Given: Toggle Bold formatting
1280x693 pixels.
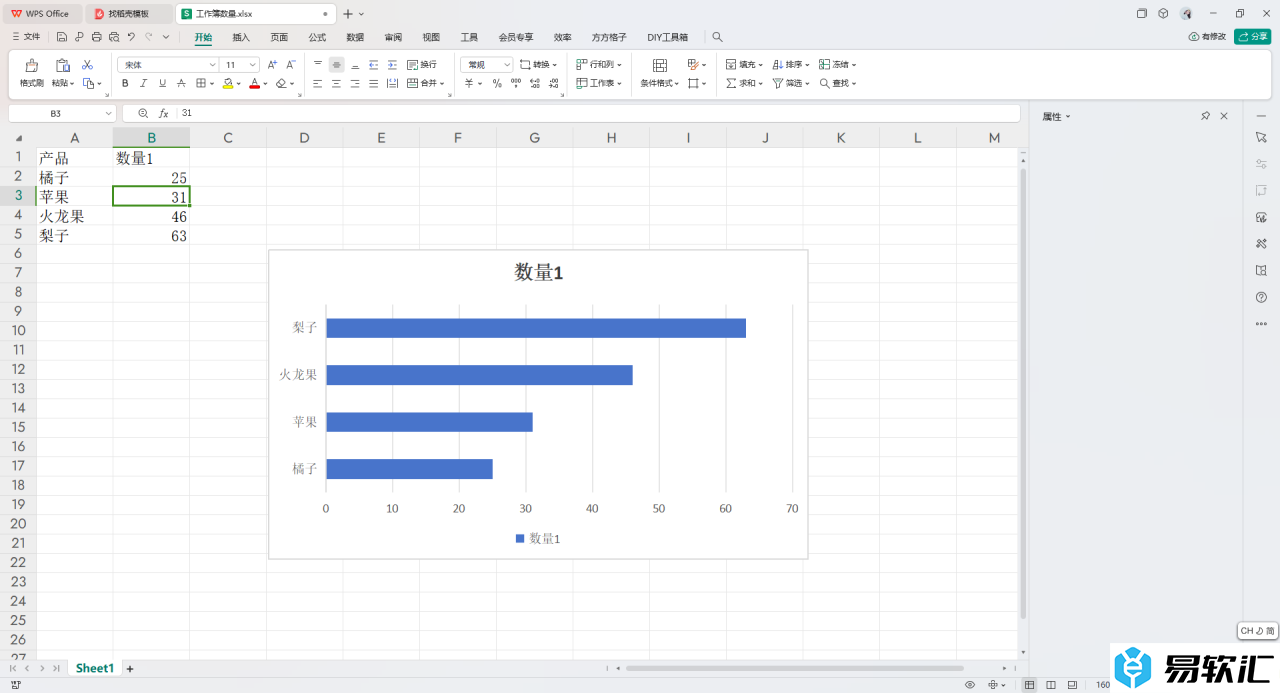Looking at the screenshot, I should [x=125, y=83].
